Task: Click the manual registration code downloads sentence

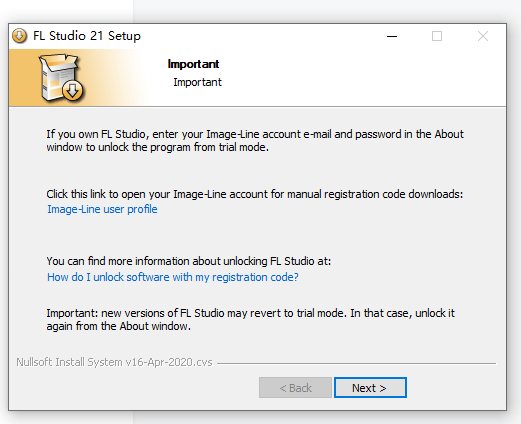Action: [255, 194]
